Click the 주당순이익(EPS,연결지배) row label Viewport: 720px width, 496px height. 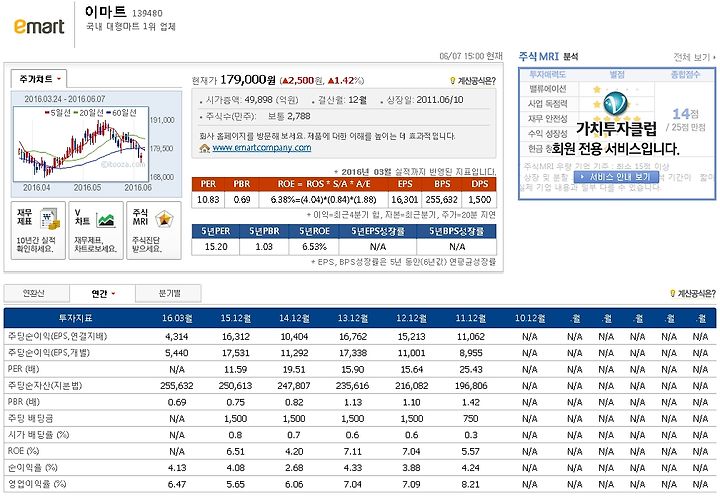point(57,336)
